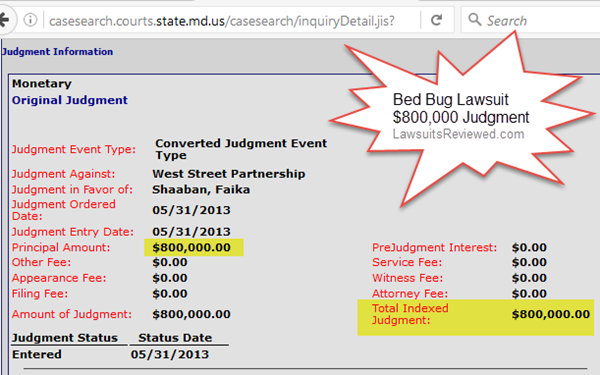Click the Status Date column header
600x375 pixels.
coord(175,338)
